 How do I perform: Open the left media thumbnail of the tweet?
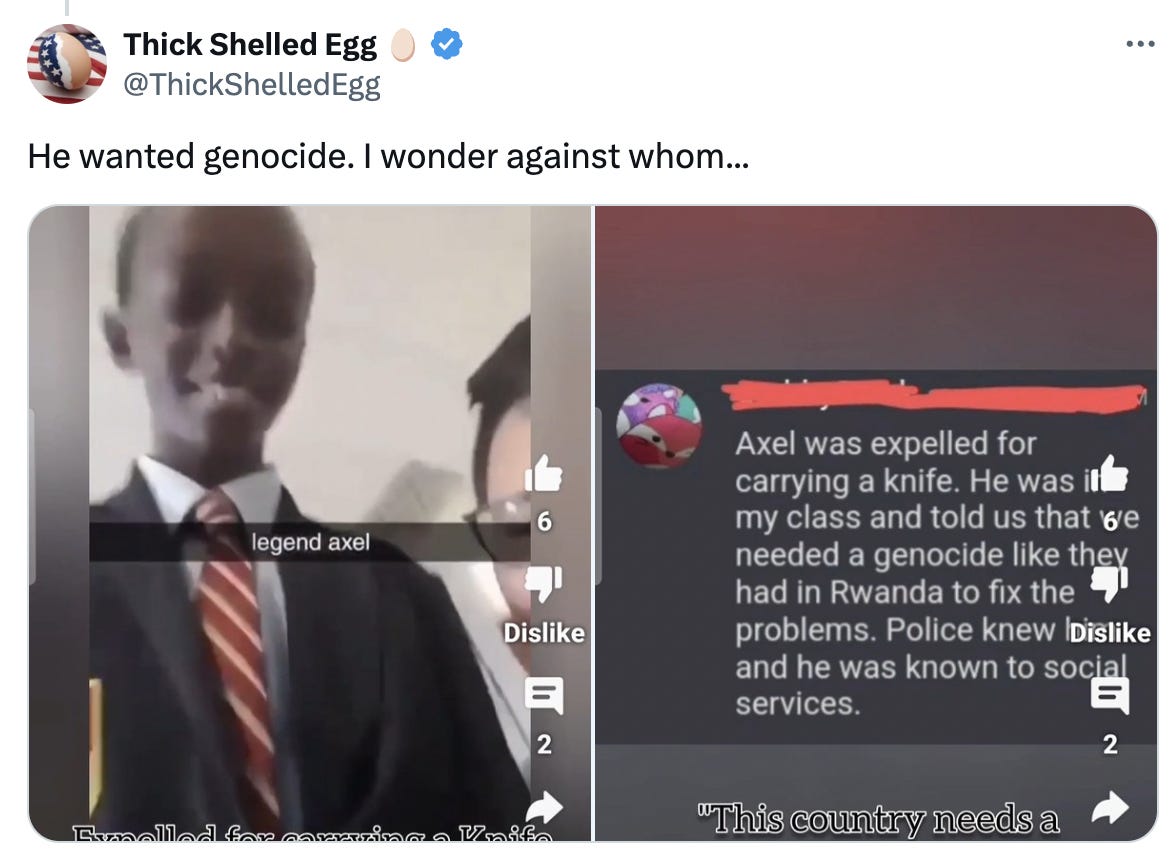[x=310, y=523]
